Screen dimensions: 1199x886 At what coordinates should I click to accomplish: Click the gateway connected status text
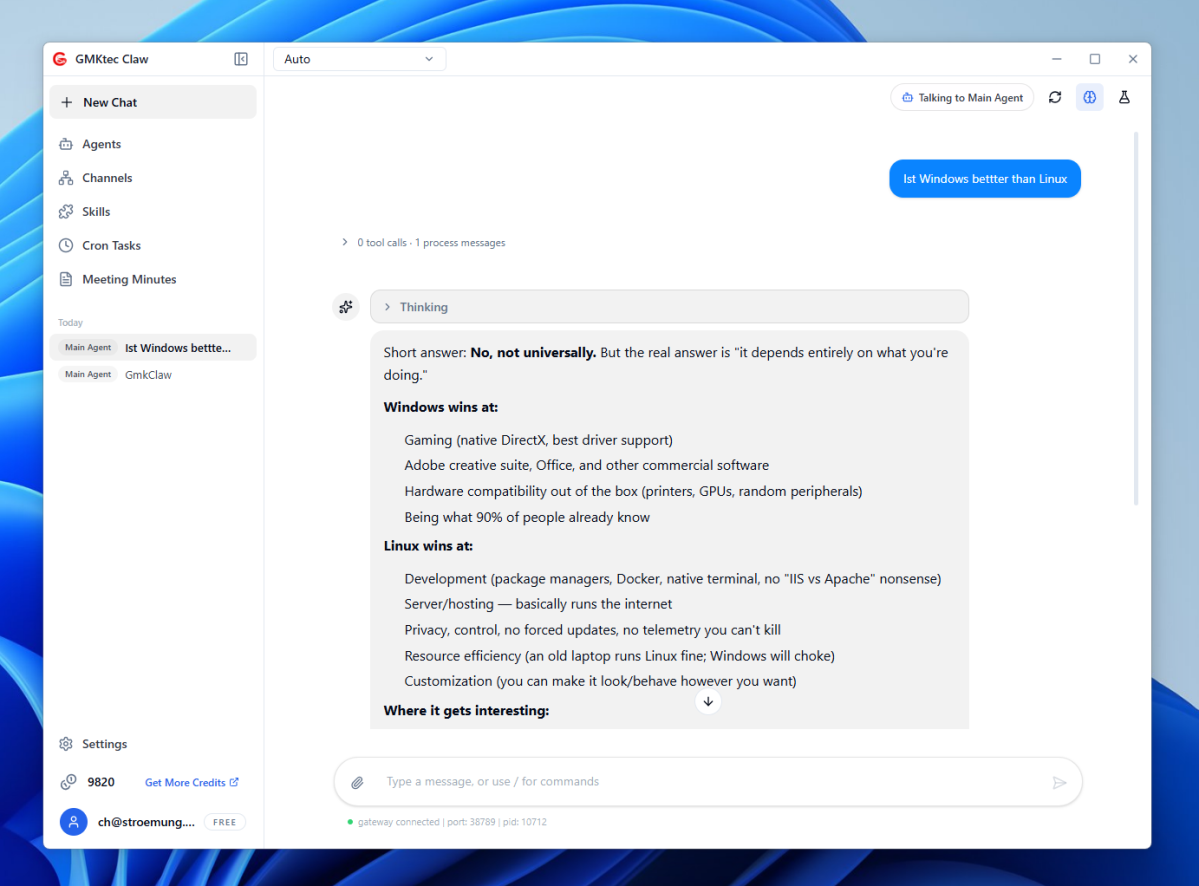point(452,822)
